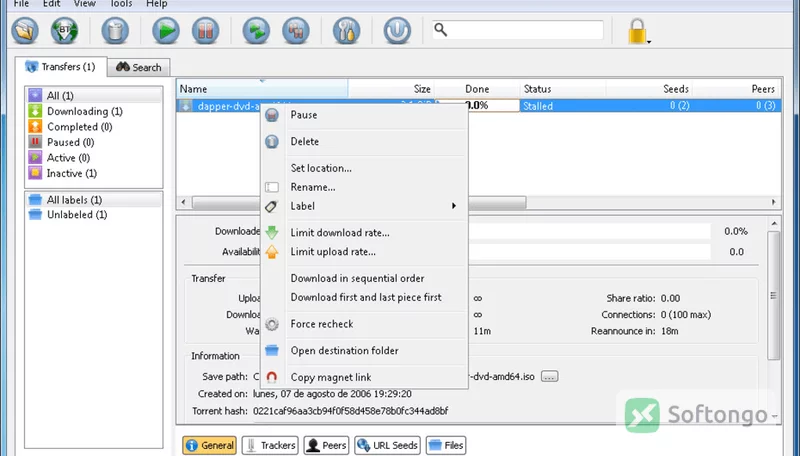800x456 pixels.
Task: Click the resume all toolbar icon
Action: click(256, 31)
